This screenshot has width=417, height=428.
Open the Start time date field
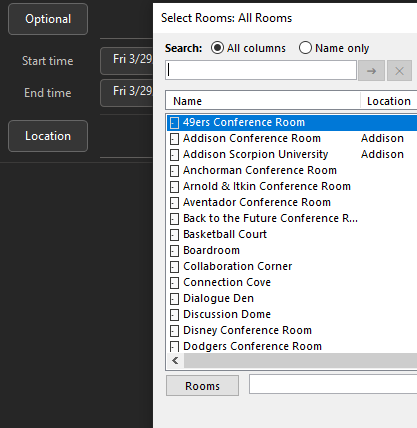pos(127,61)
